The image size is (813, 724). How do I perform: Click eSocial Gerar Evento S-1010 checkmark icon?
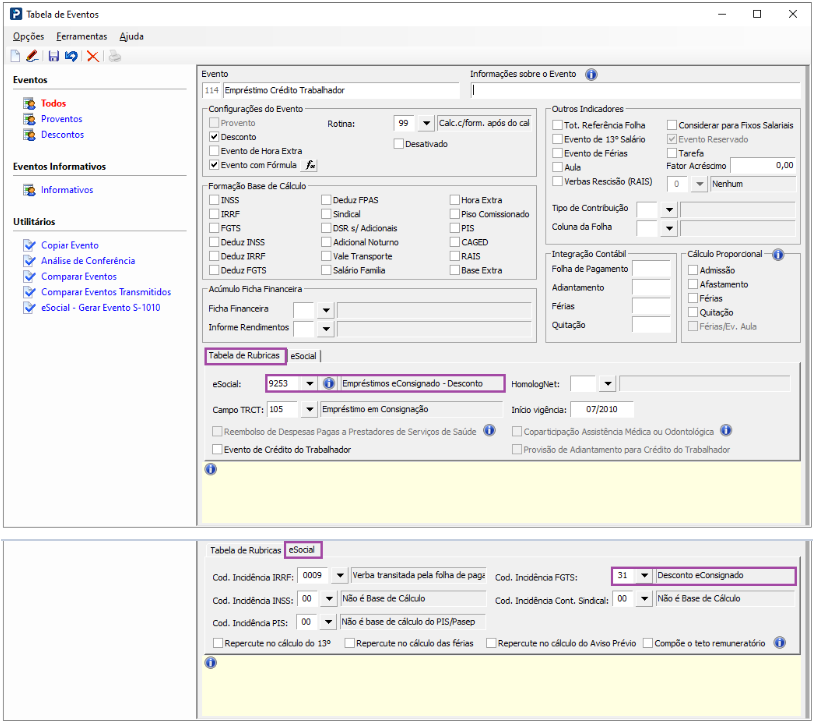pyautogui.click(x=30, y=308)
